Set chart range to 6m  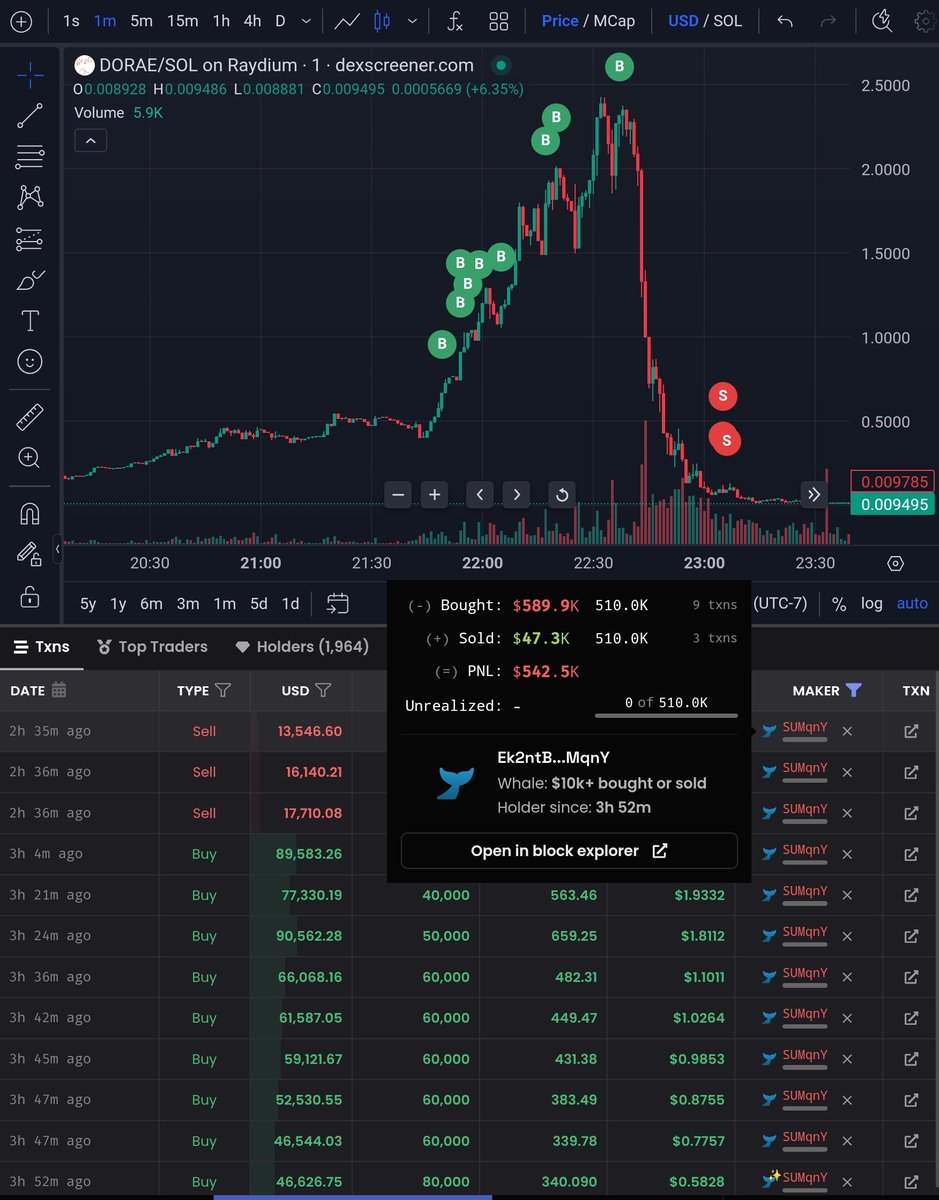coord(151,603)
